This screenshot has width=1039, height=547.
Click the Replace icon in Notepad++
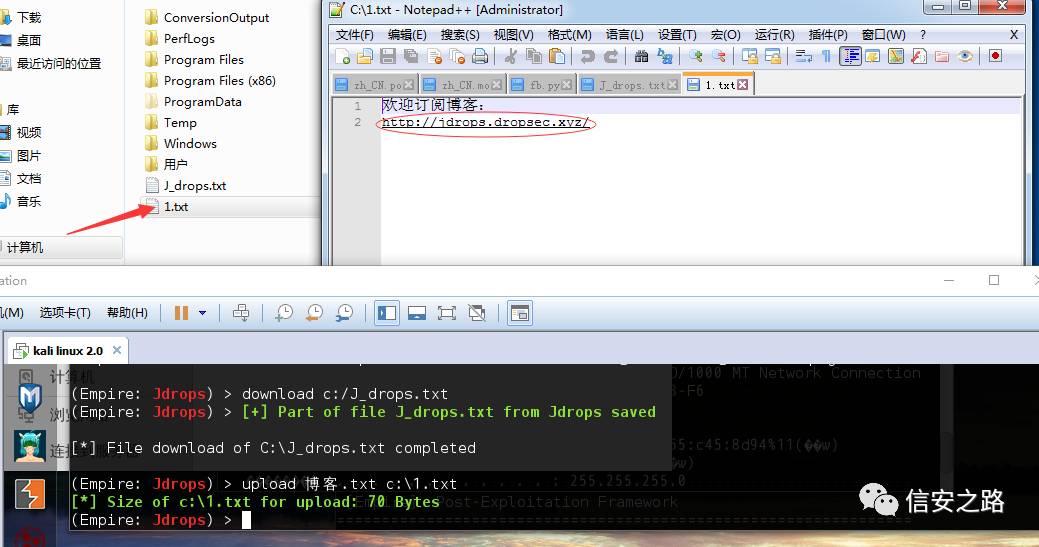coord(665,56)
